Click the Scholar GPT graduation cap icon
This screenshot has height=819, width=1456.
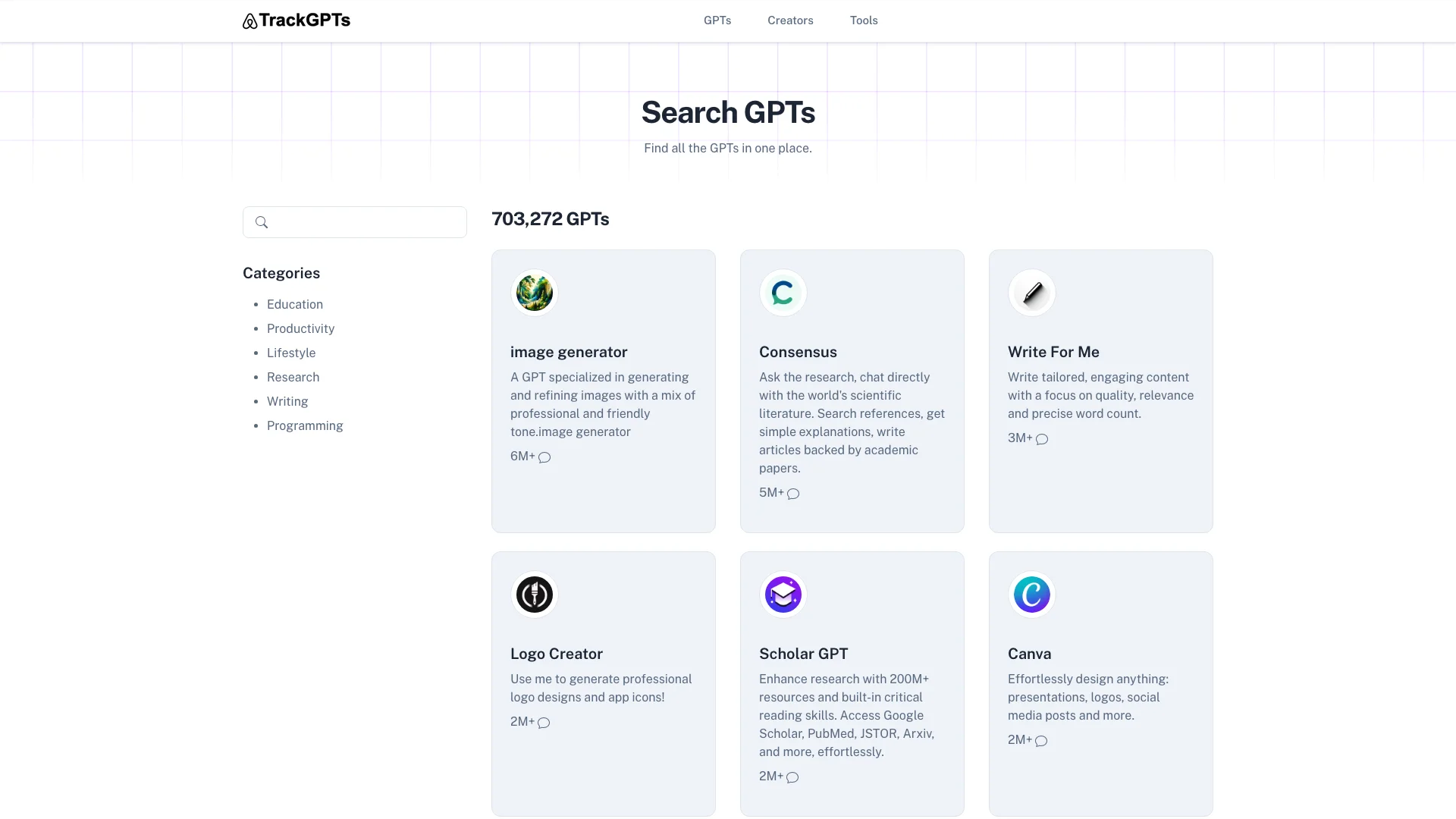(x=783, y=595)
